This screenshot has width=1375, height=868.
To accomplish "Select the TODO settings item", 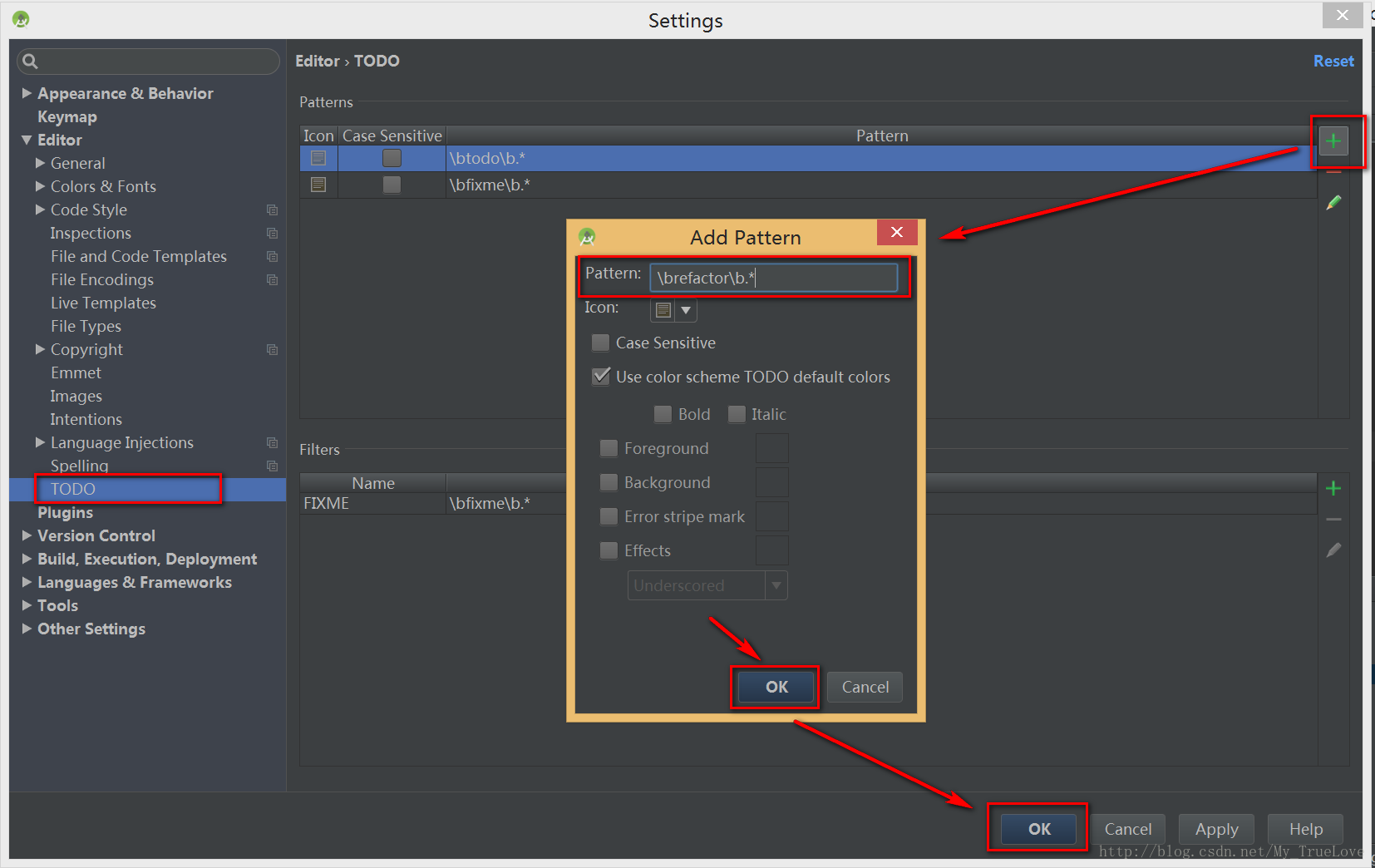I will (73, 489).
